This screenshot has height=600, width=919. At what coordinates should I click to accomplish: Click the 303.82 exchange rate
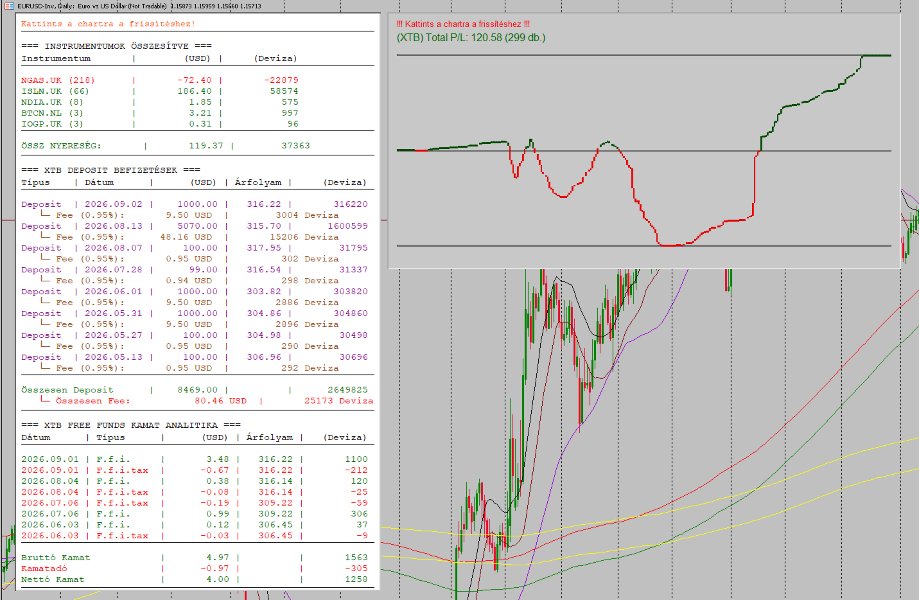pos(264,291)
